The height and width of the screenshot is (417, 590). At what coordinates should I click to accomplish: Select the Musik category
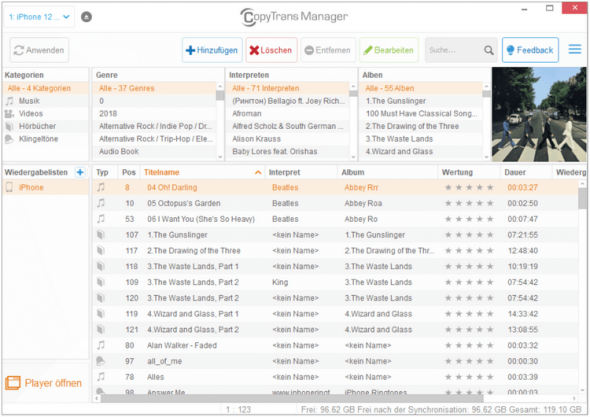(46, 101)
